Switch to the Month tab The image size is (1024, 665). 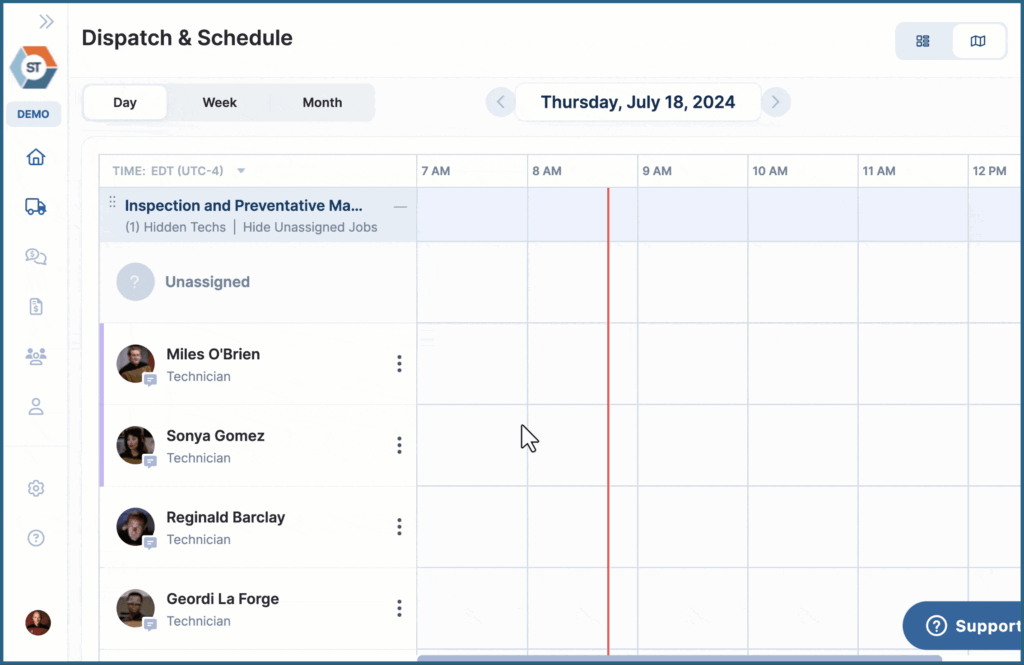pos(322,102)
